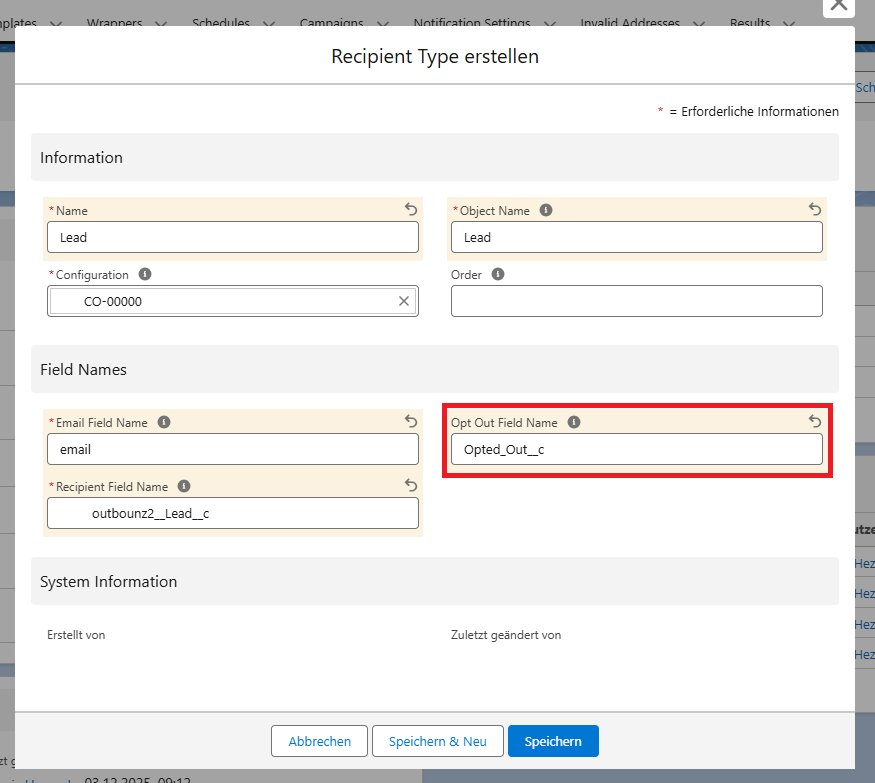This screenshot has height=783, width=875.
Task: Click Speichern & Neu button
Action: tap(437, 741)
